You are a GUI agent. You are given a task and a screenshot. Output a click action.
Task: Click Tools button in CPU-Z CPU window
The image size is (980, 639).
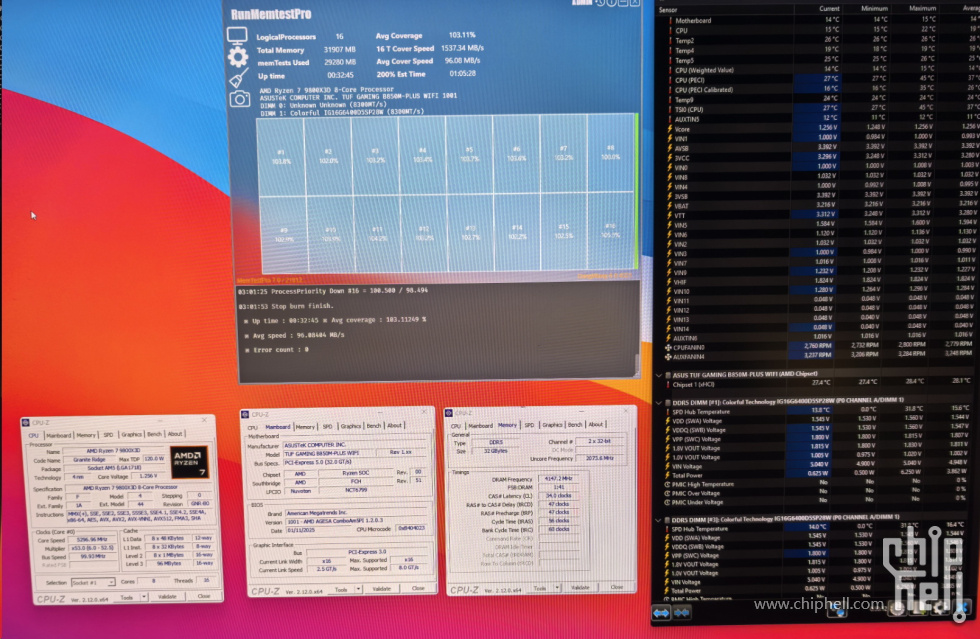[x=127, y=597]
